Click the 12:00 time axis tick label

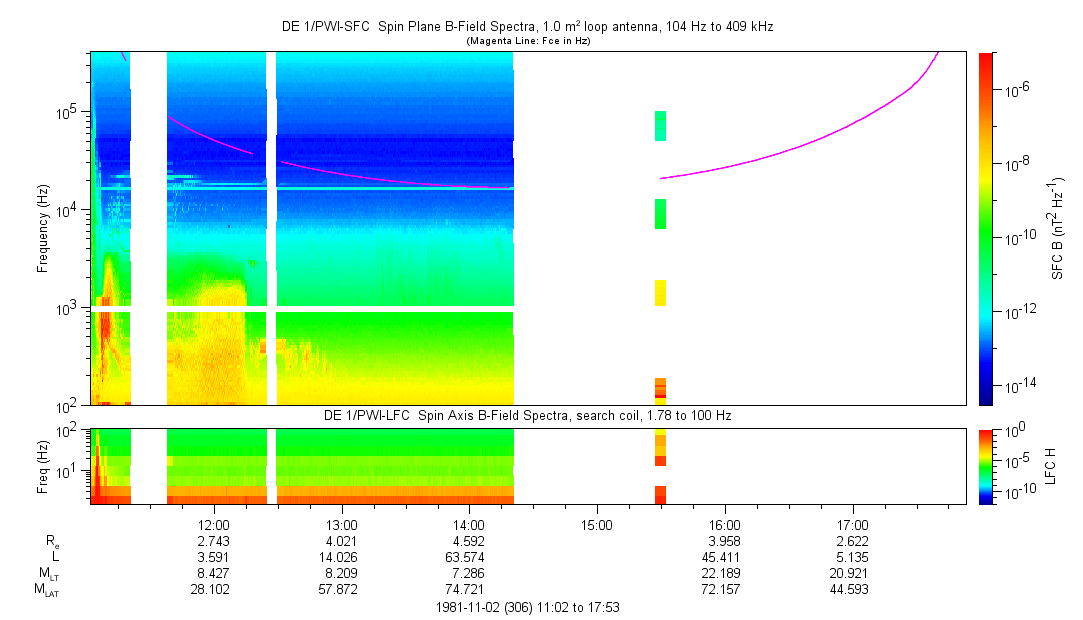click(x=214, y=524)
